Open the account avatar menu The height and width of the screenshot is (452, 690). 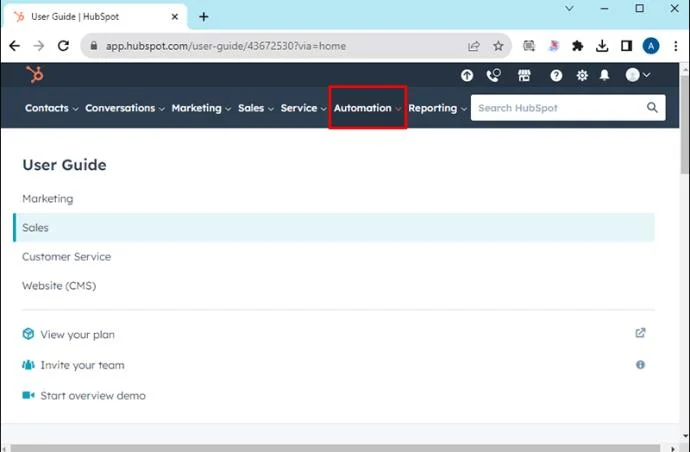(x=638, y=75)
